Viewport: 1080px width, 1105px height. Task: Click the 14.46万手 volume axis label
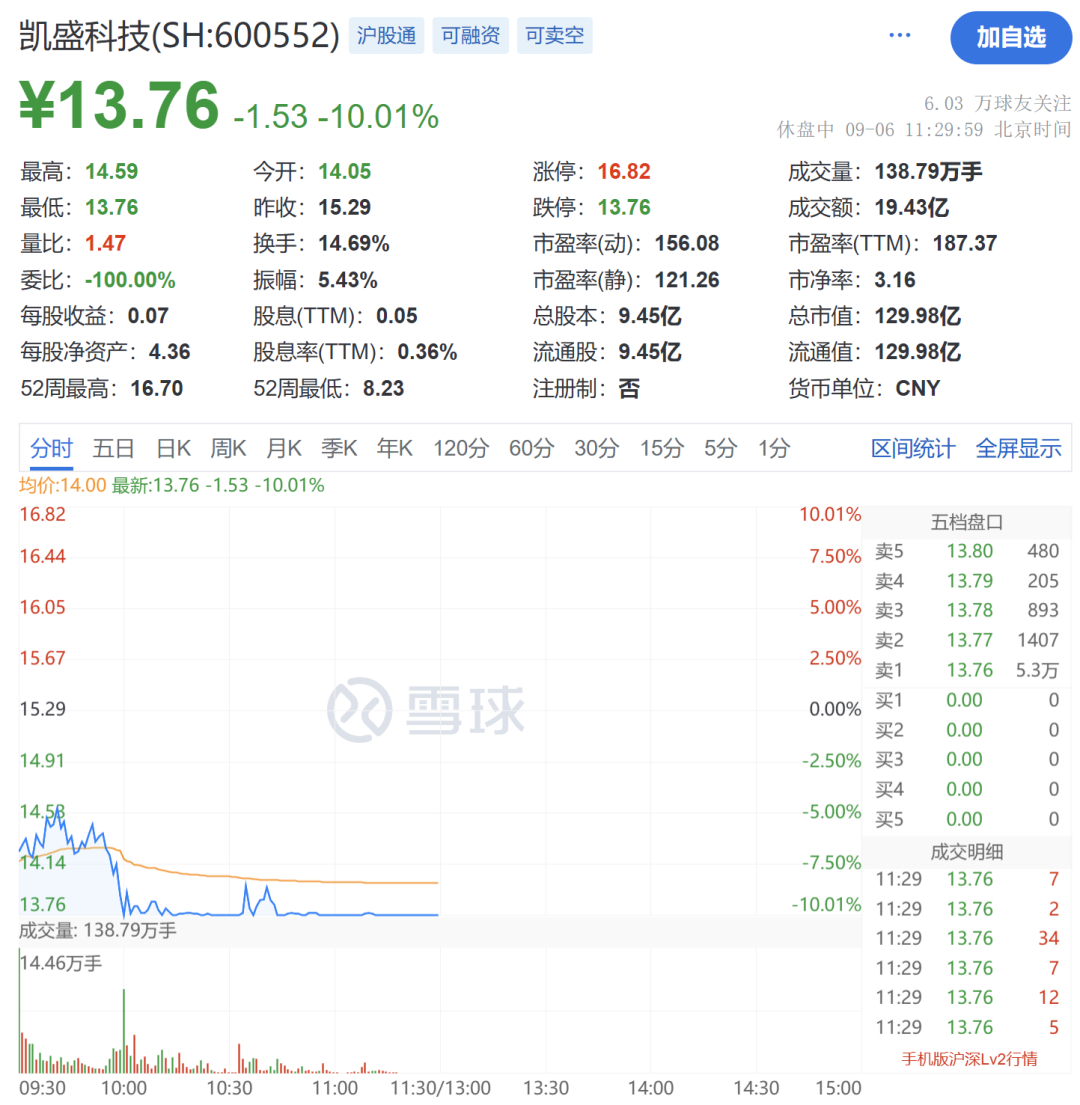(x=62, y=963)
